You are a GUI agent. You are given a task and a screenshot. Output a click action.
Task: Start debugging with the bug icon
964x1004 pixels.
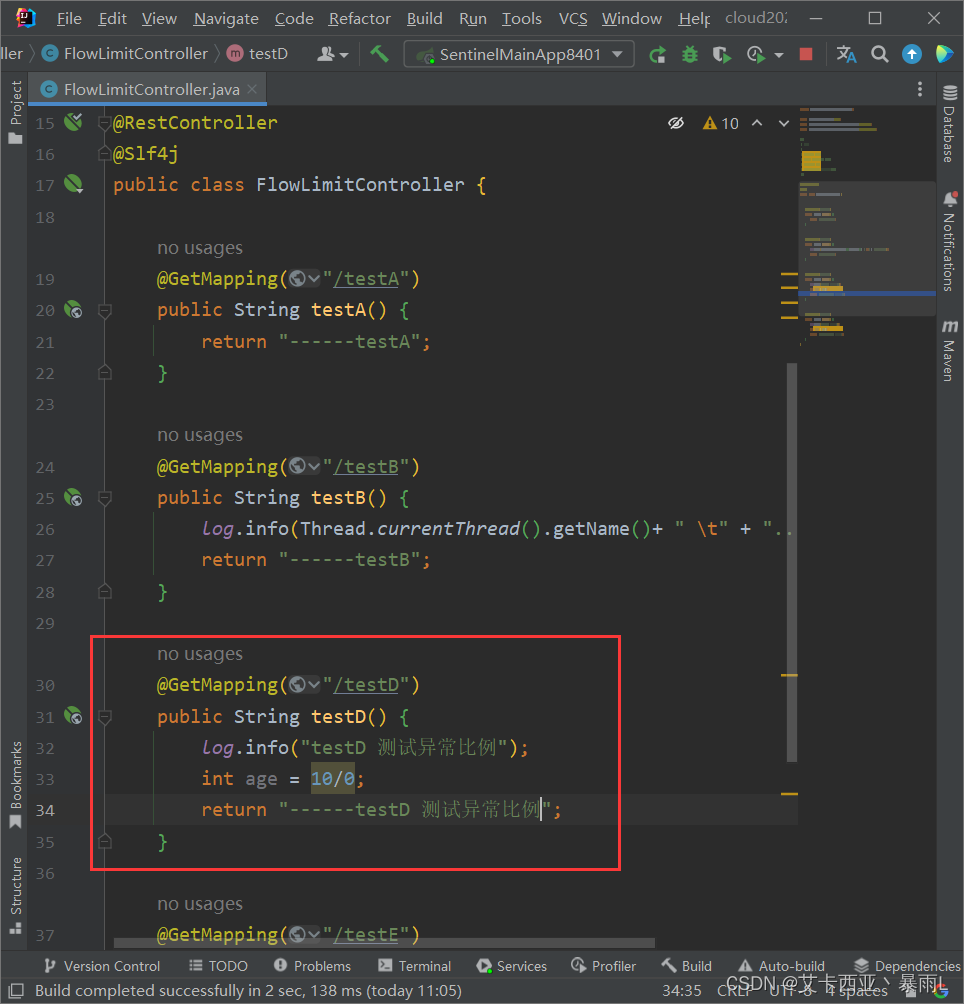(689, 55)
